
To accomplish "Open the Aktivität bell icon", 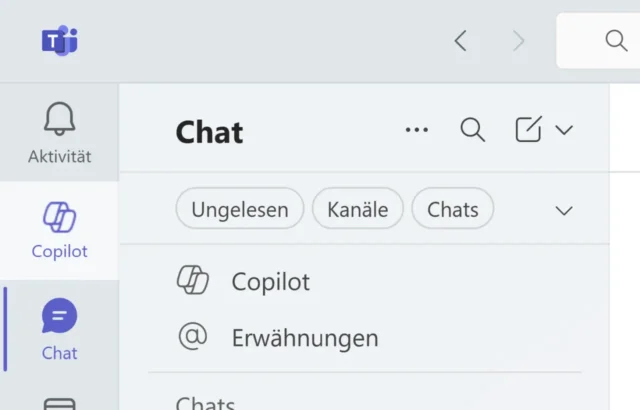I will pos(59,120).
